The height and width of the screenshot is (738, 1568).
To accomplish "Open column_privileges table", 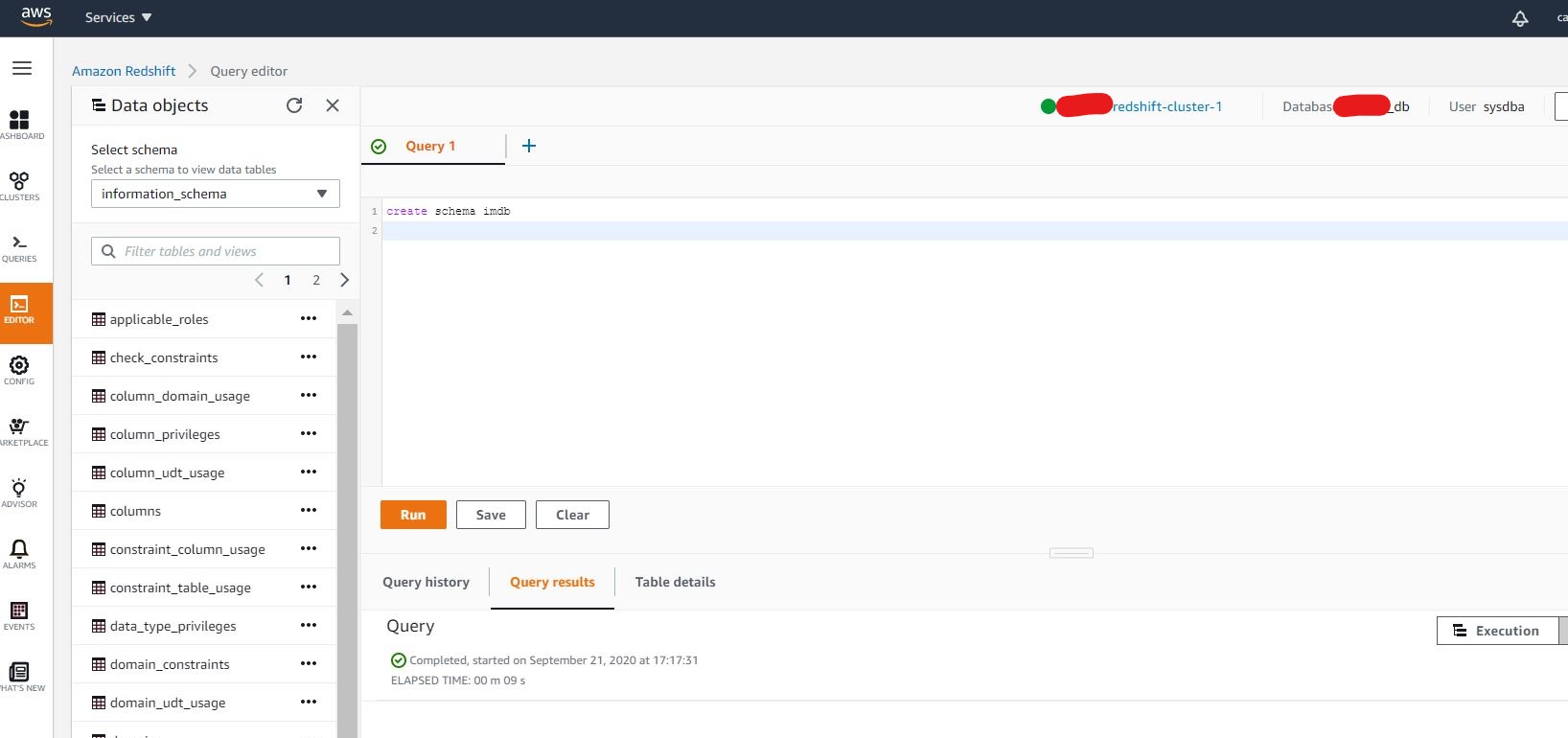I will point(165,434).
